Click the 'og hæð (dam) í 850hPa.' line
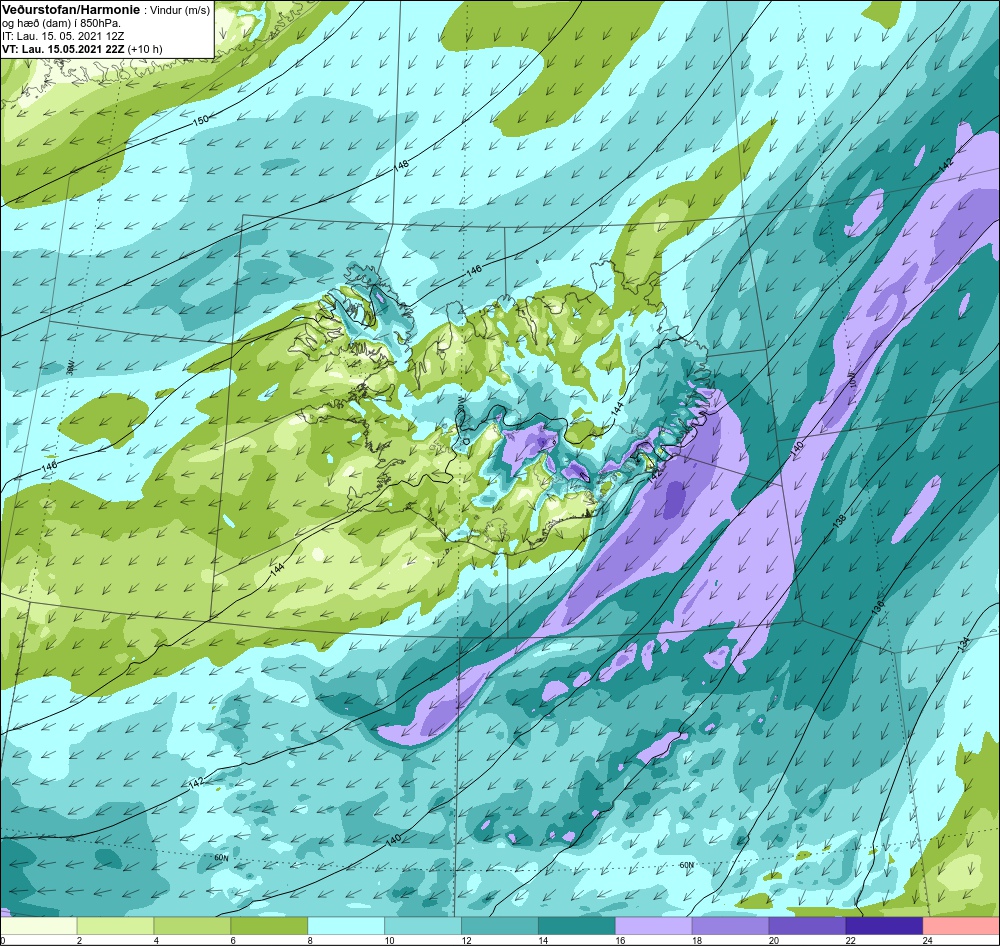Image resolution: width=1000 pixels, height=946 pixels. click(62, 24)
